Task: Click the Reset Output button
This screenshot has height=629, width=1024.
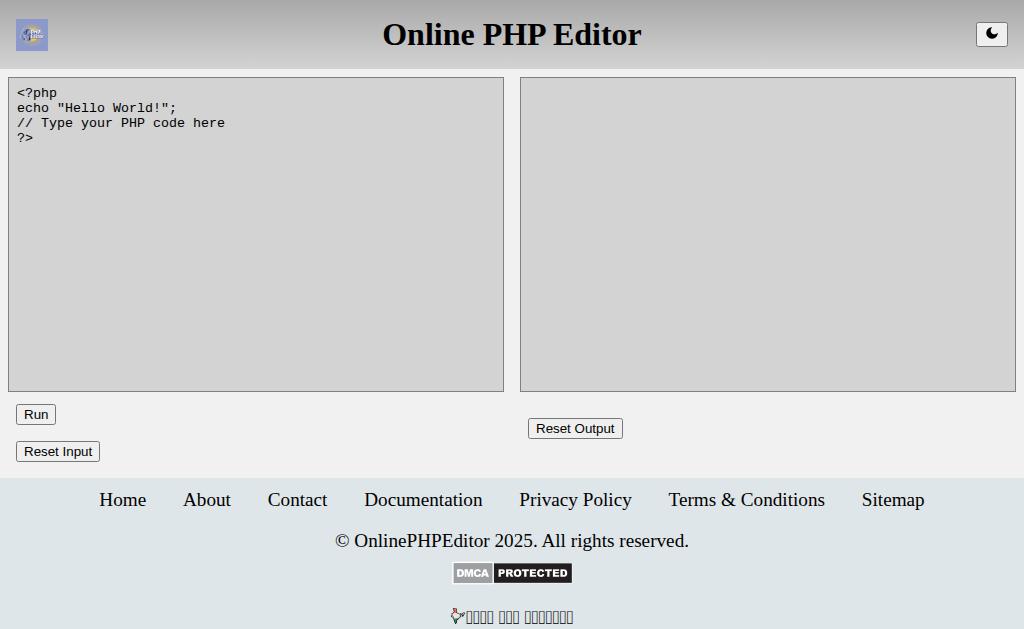Action: point(575,428)
